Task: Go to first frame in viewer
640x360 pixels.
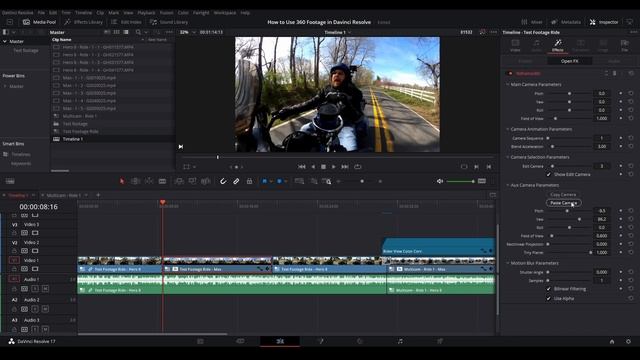Action: 302,167
